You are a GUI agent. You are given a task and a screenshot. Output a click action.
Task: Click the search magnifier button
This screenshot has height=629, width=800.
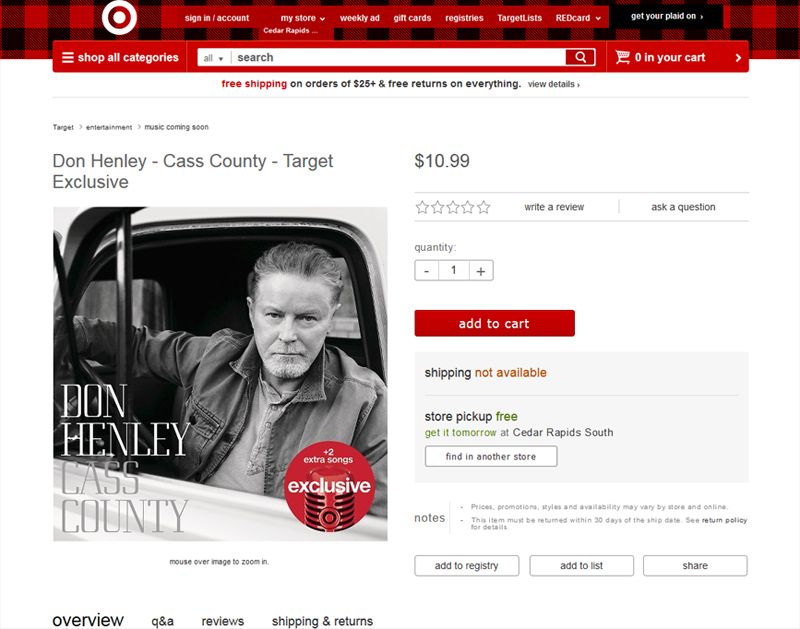(x=580, y=57)
